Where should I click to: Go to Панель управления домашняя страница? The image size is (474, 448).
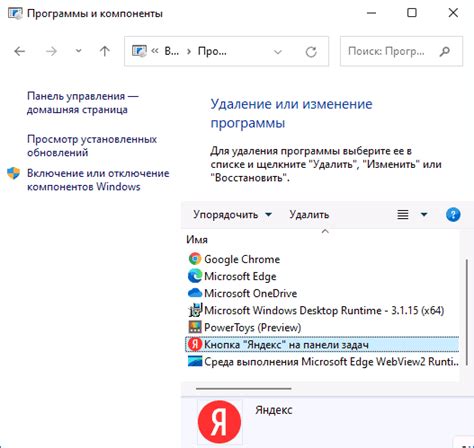[82, 103]
